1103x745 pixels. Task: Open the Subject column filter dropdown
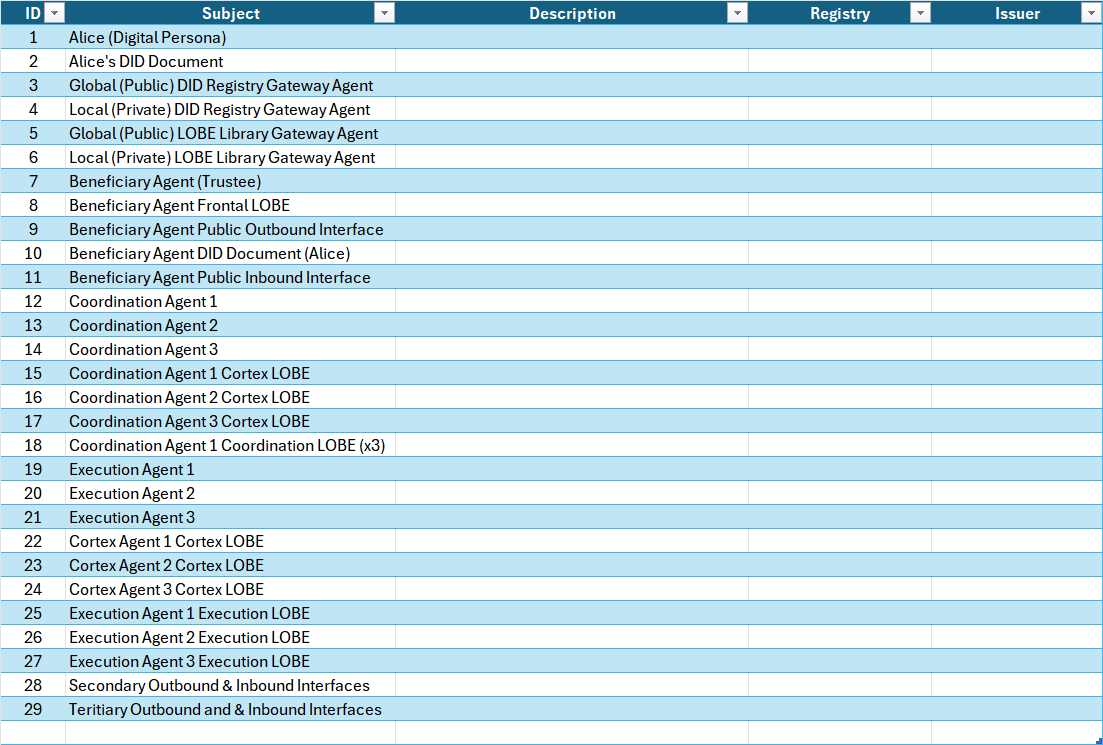[x=384, y=13]
